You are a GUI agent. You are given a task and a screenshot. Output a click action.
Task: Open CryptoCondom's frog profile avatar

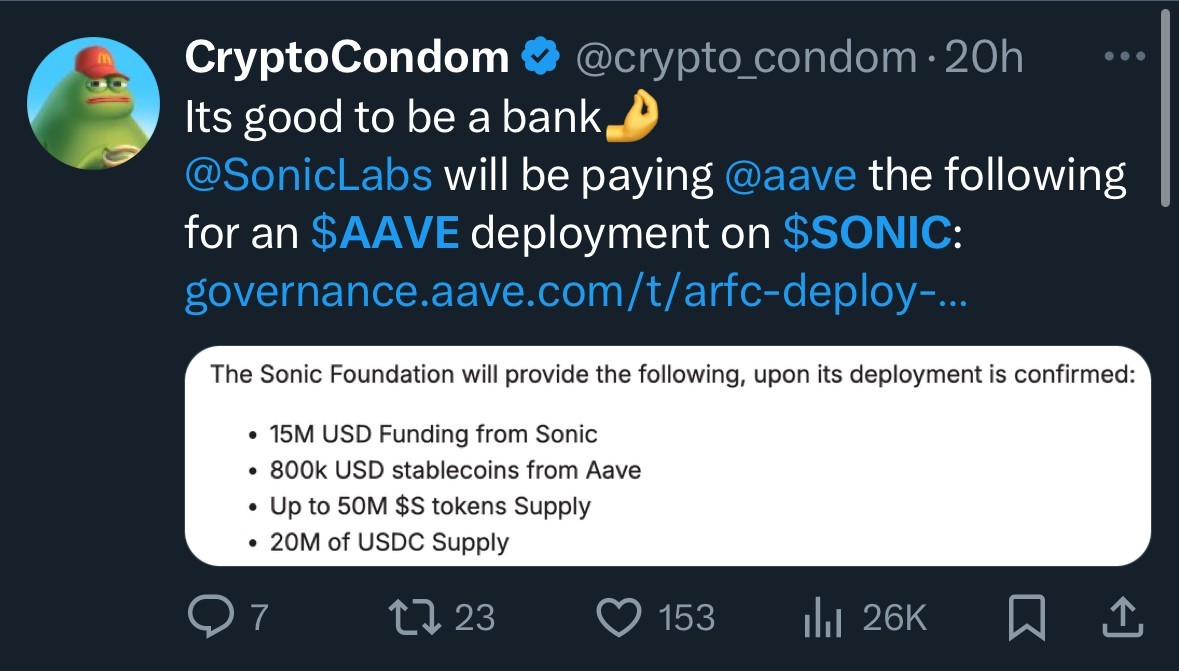[x=93, y=107]
